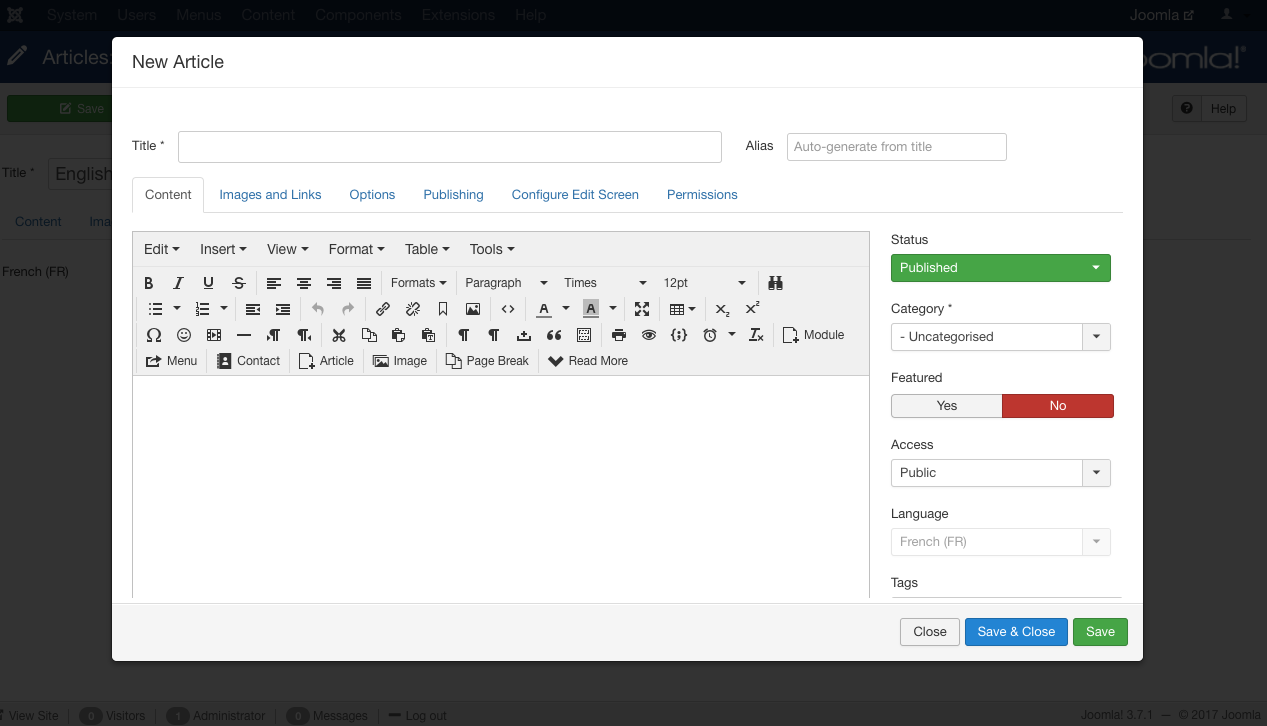Click the blockquote icon
This screenshot has width=1267, height=726.
pos(554,335)
